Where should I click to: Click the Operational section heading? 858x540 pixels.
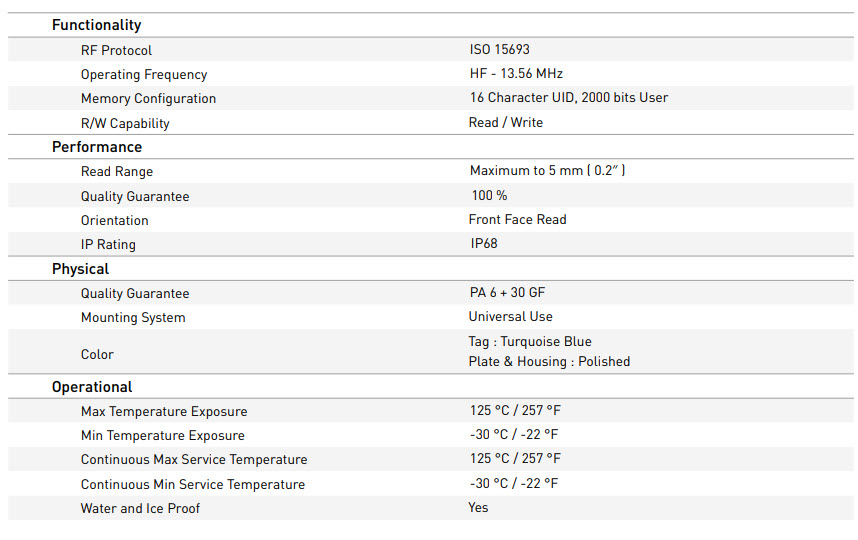92,387
